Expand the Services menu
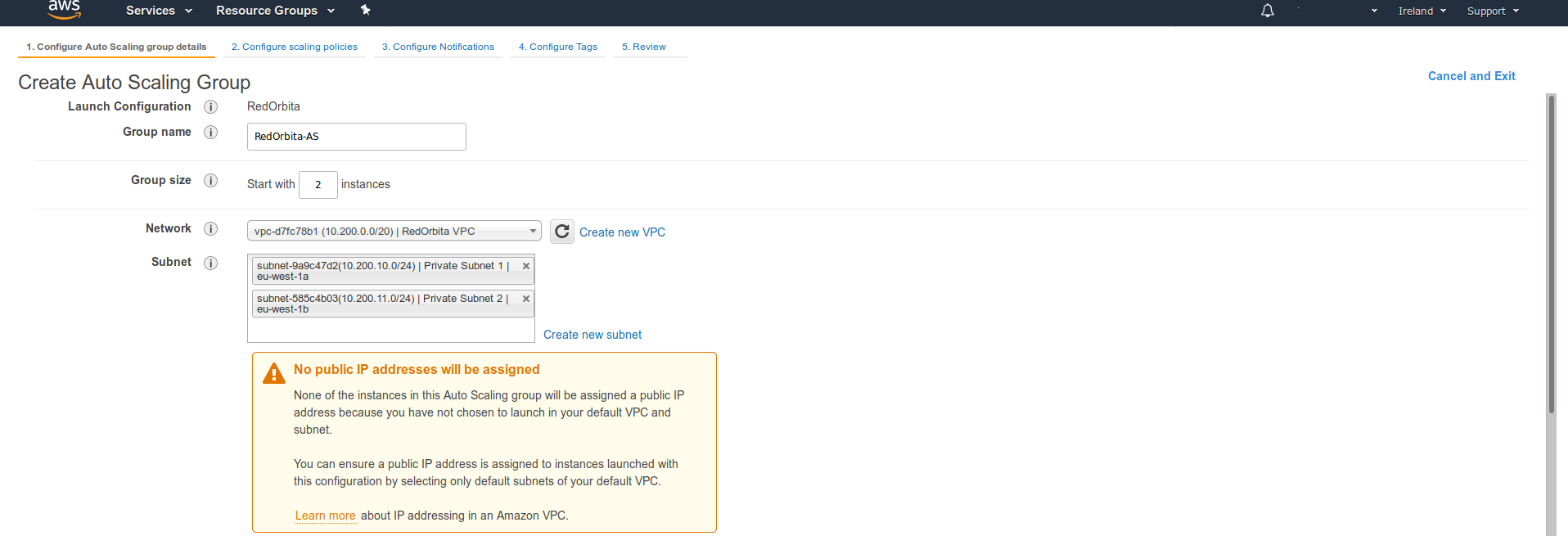The image size is (1568, 536). 159,11
